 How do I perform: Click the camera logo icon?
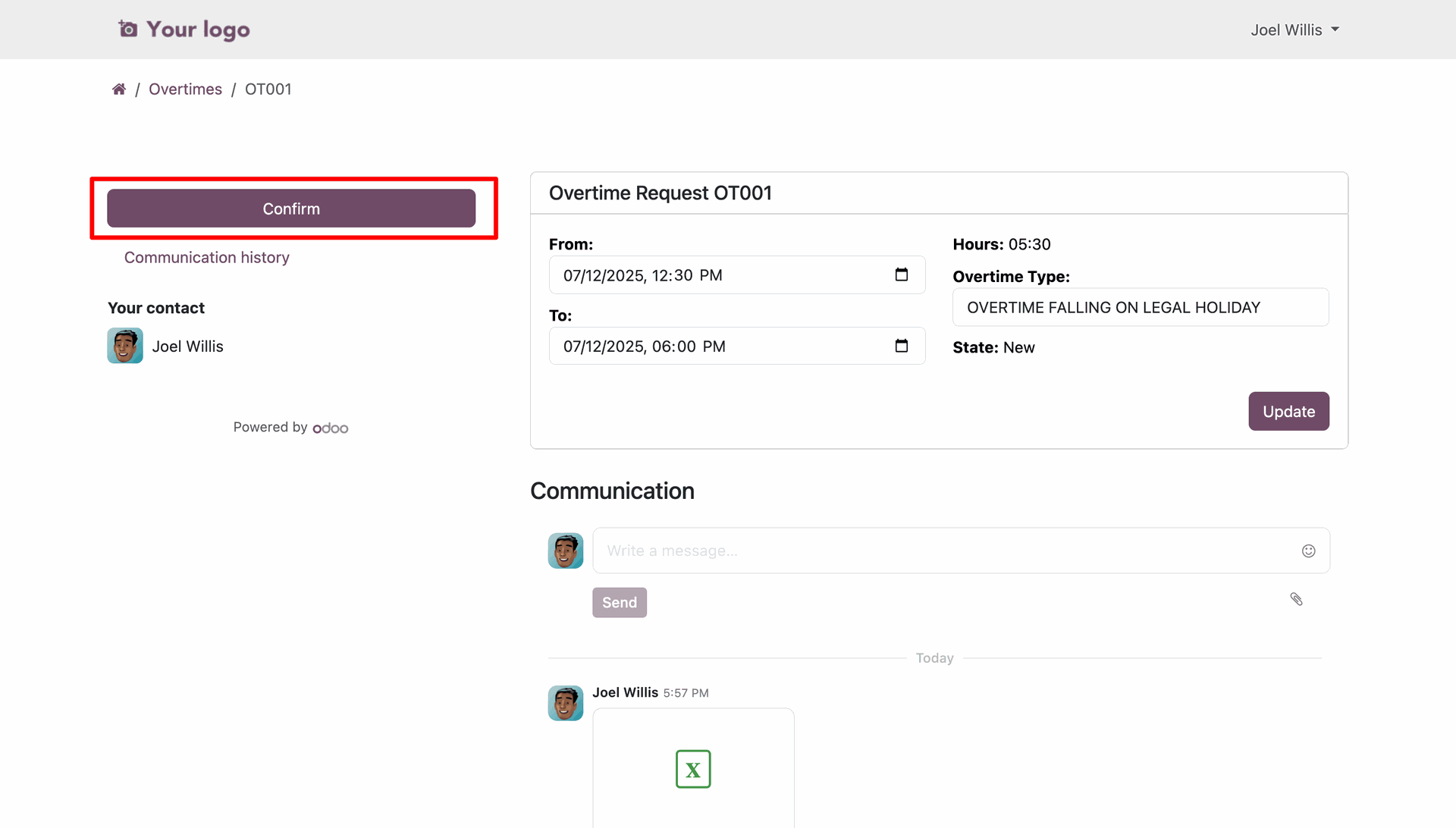click(128, 30)
